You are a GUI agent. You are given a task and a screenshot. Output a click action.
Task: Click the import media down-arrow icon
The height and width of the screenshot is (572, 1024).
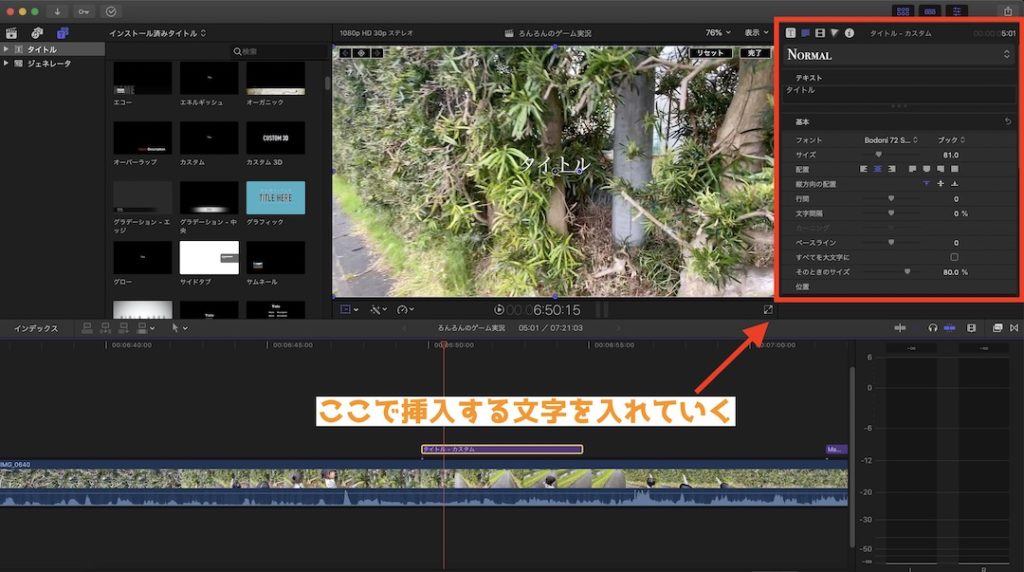(57, 11)
